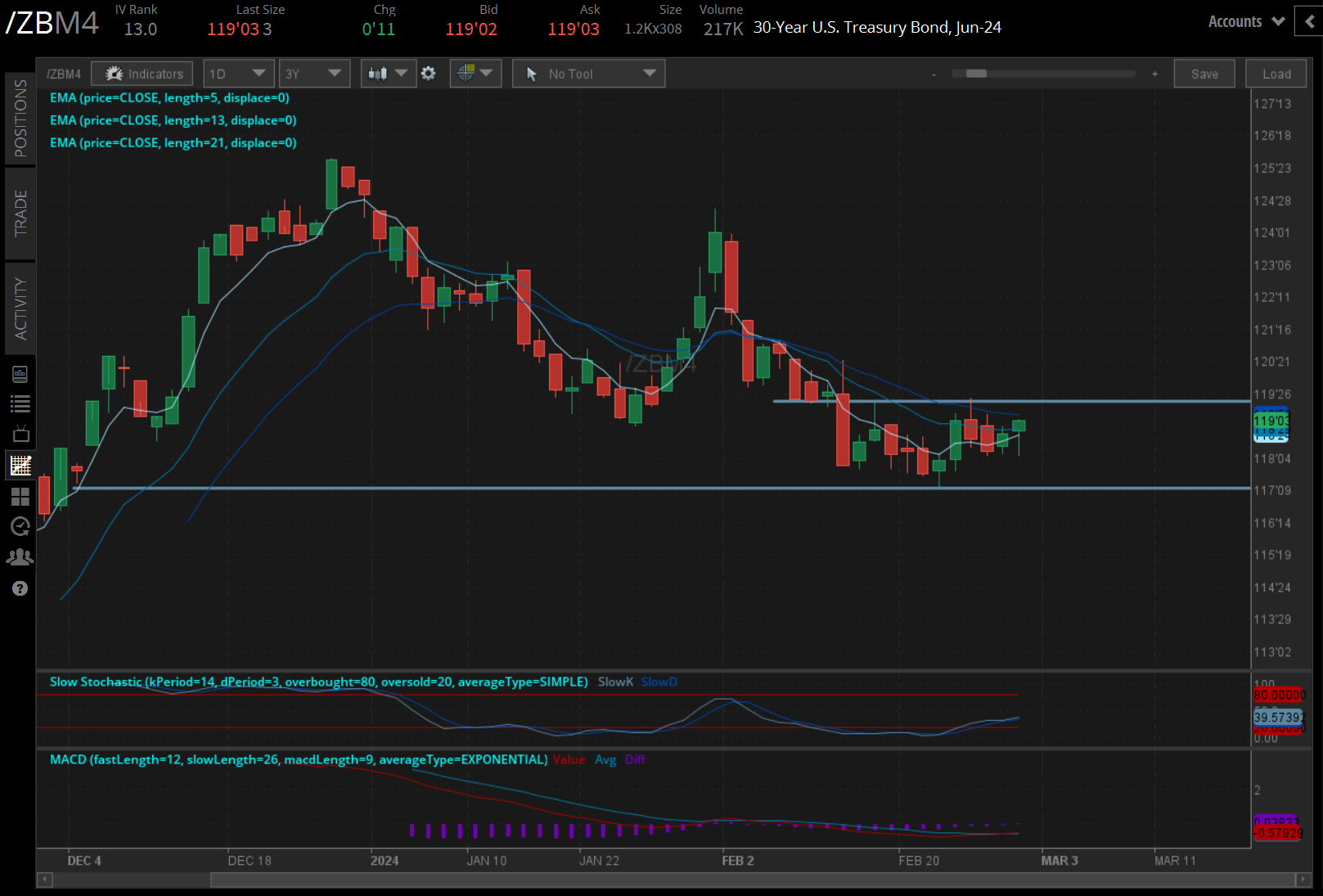Click the Slow Stochastic study label
Screen dimensions: 1323x896
[x=318, y=682]
